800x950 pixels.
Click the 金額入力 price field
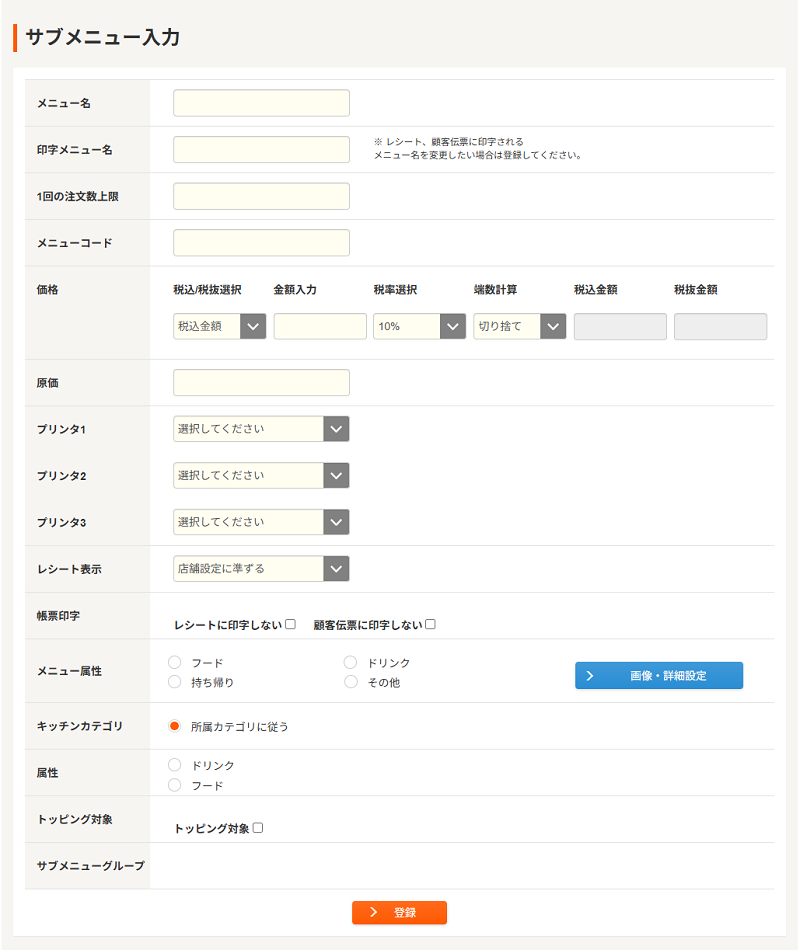pyautogui.click(x=320, y=327)
